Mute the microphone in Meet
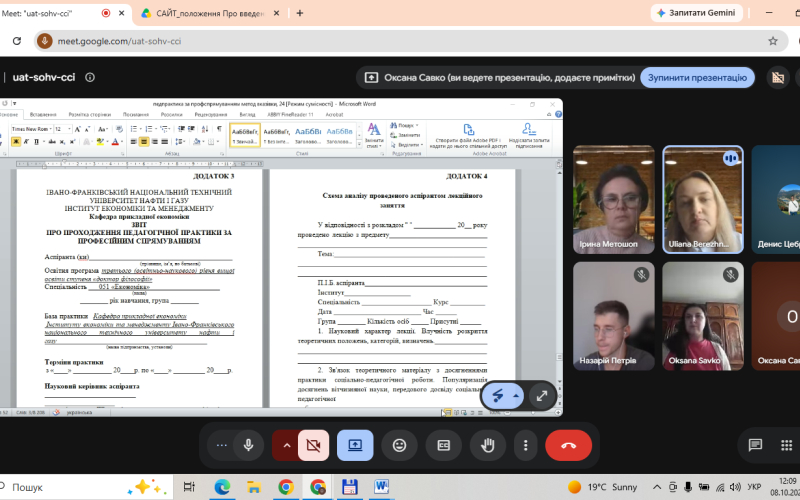This screenshot has width=800, height=500. point(248,445)
